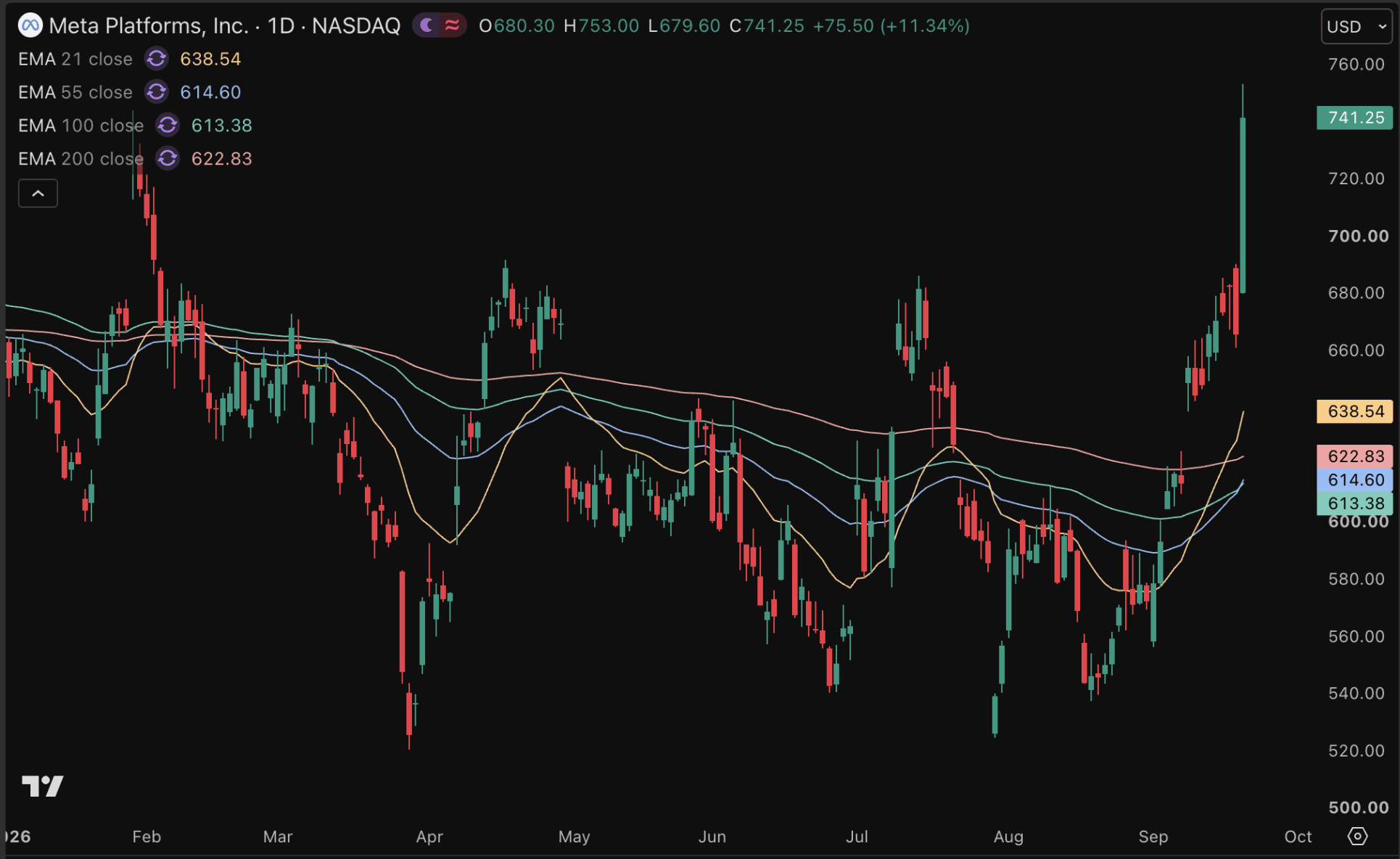Click the high price H753.00 in the header

coord(601,26)
